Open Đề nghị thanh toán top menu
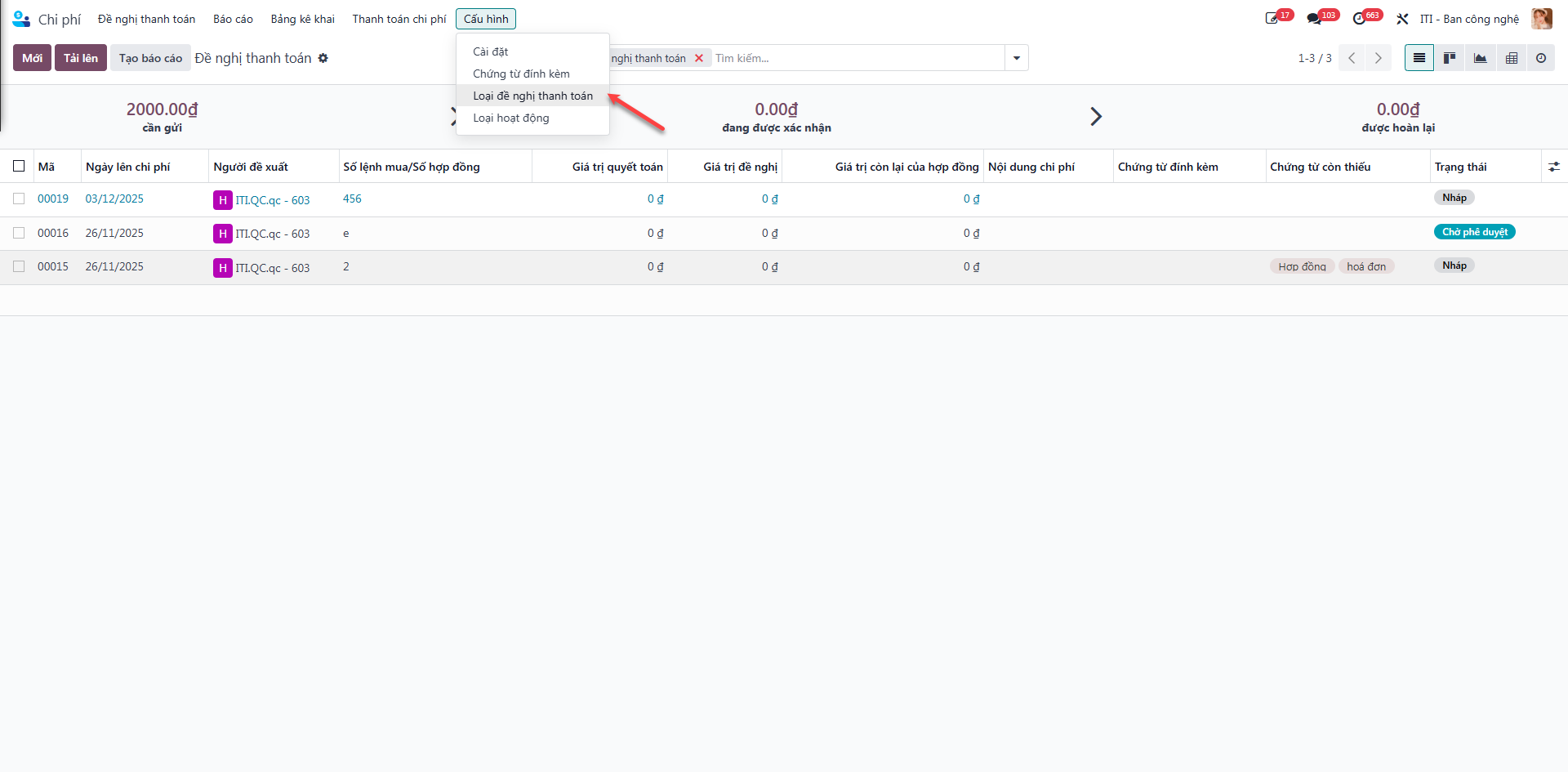 (146, 19)
